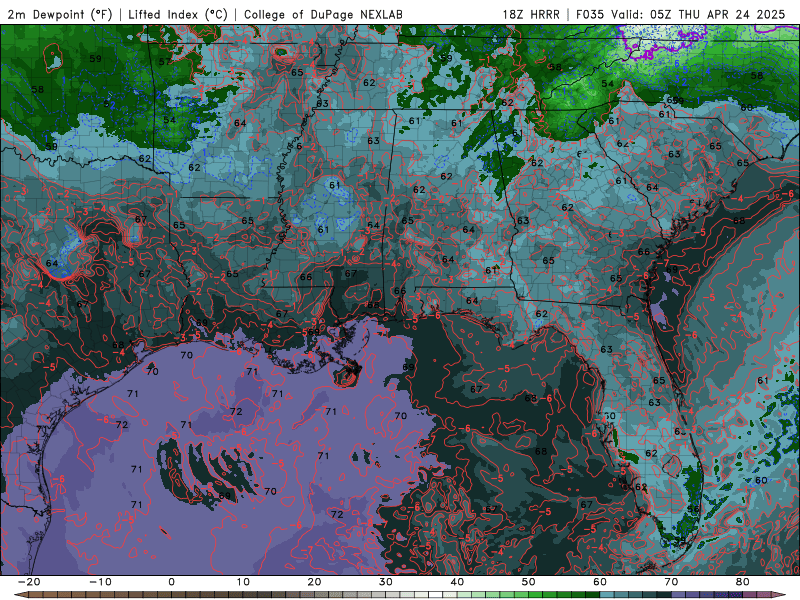Image resolution: width=800 pixels, height=600 pixels.
Task: Click the "18Z HRRR" model run label
Action: [x=531, y=14]
